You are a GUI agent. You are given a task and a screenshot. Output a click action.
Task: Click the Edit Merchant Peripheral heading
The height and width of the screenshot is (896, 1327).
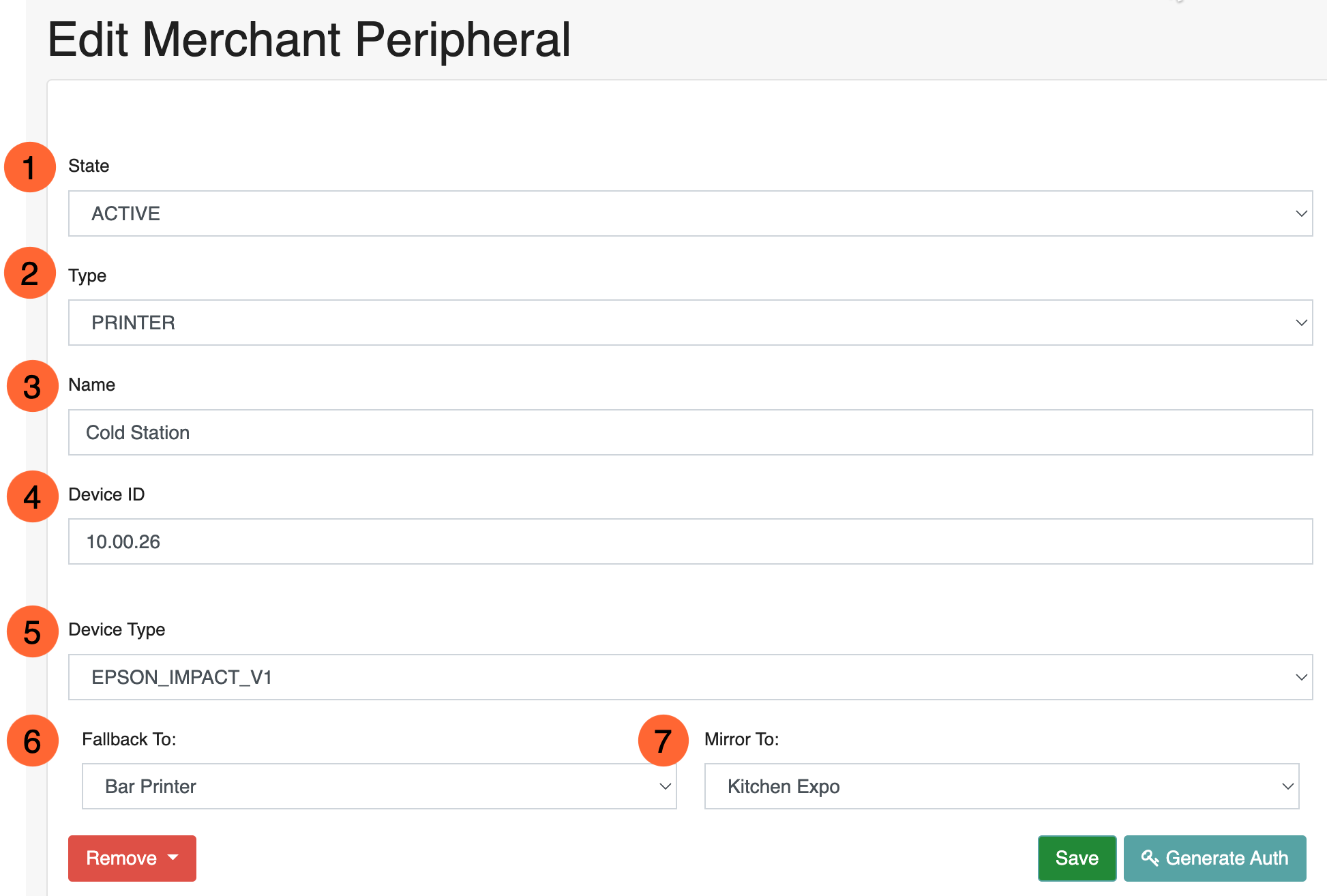pos(309,40)
